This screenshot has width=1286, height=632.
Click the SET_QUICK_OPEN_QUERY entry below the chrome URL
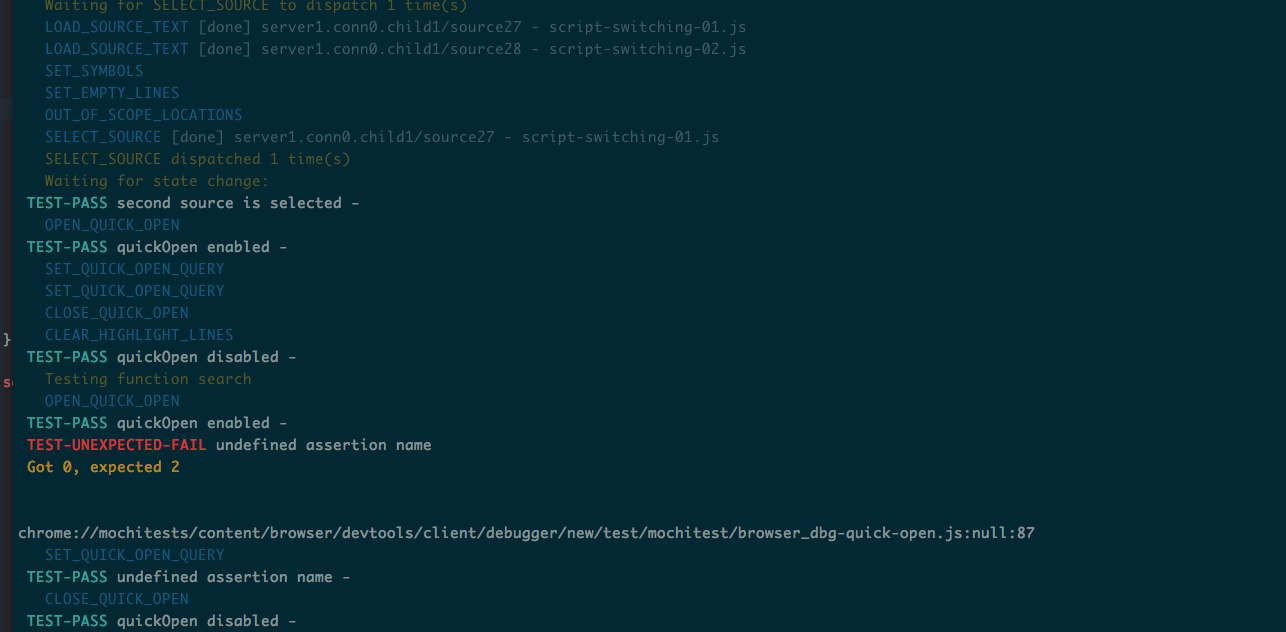(134, 555)
